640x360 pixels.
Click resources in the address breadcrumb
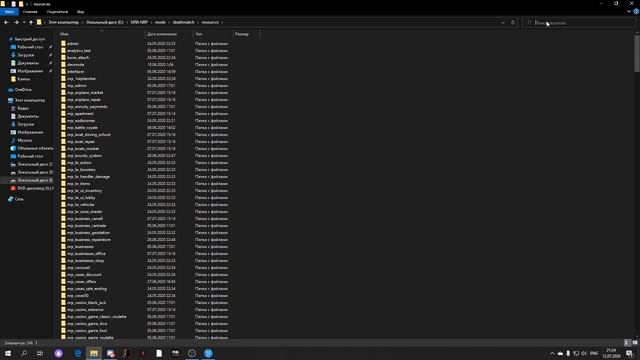pos(210,22)
